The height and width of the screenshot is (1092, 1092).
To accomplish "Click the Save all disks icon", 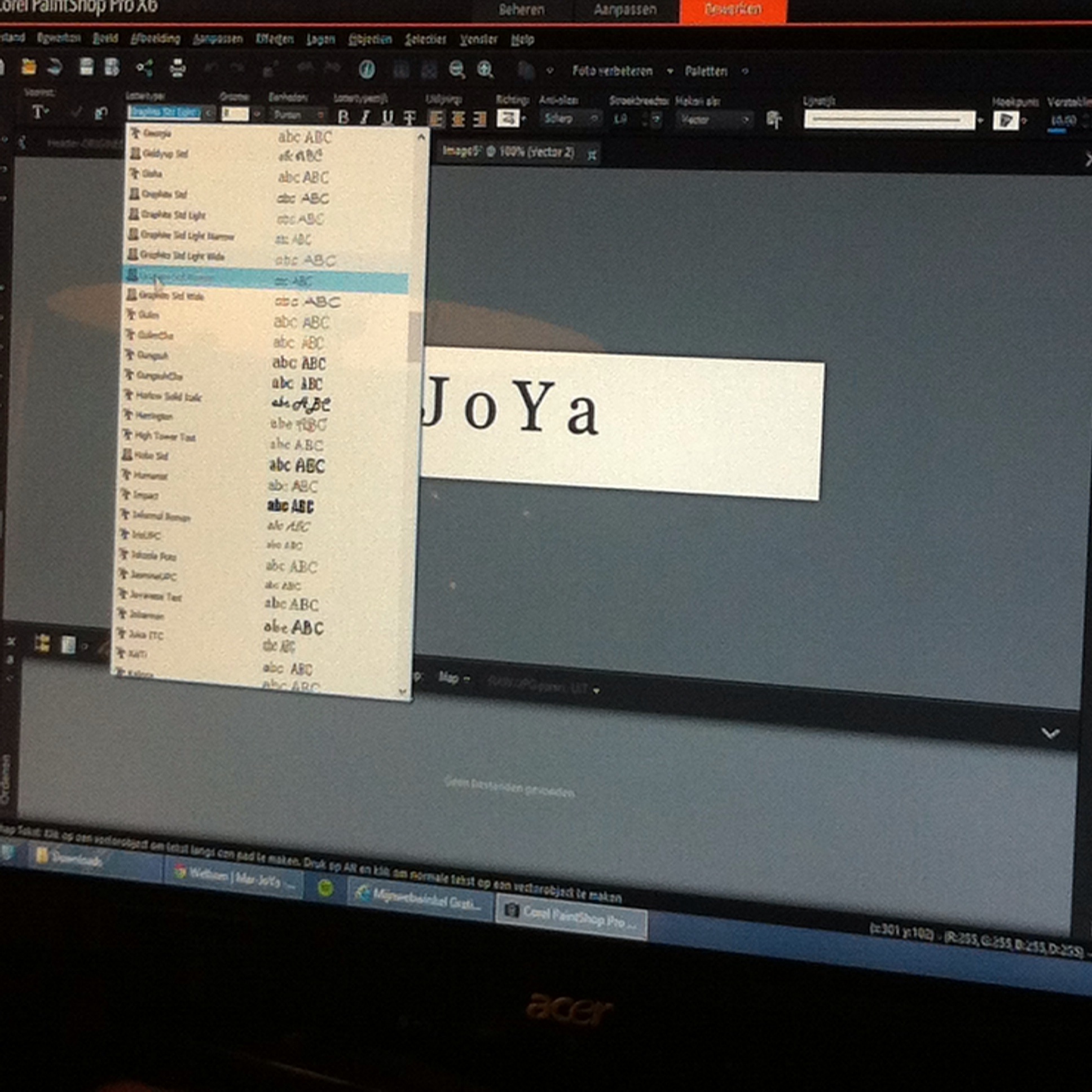I will click(112, 67).
